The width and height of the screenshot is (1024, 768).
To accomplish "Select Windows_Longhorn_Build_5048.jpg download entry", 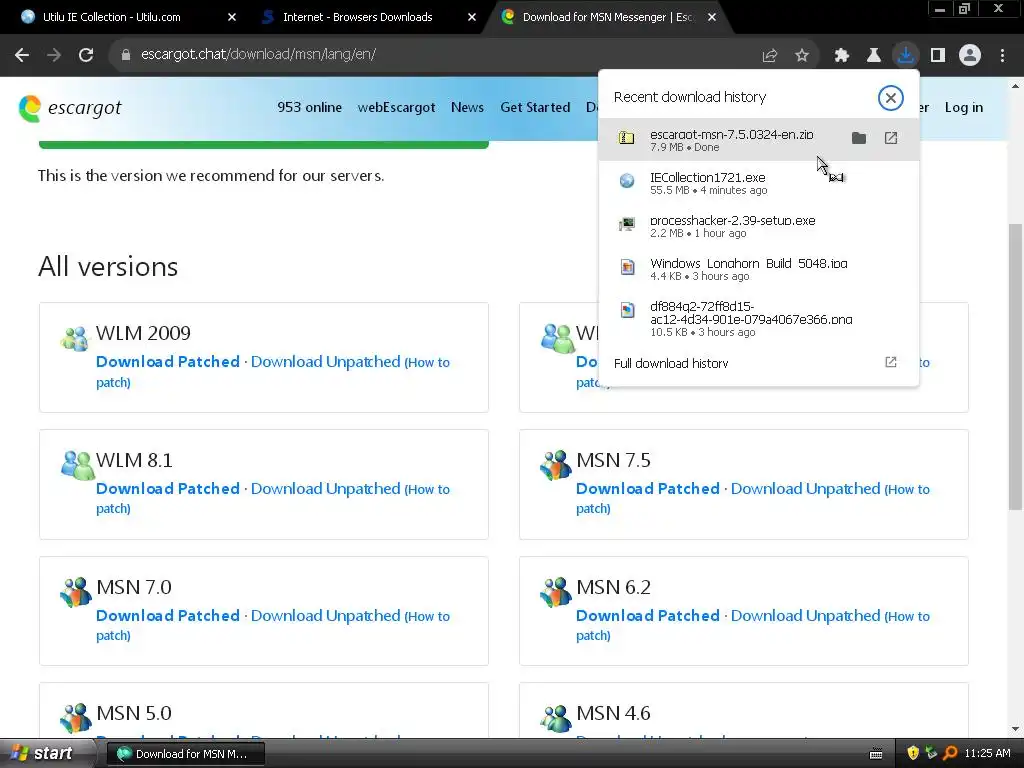I will click(x=759, y=268).
